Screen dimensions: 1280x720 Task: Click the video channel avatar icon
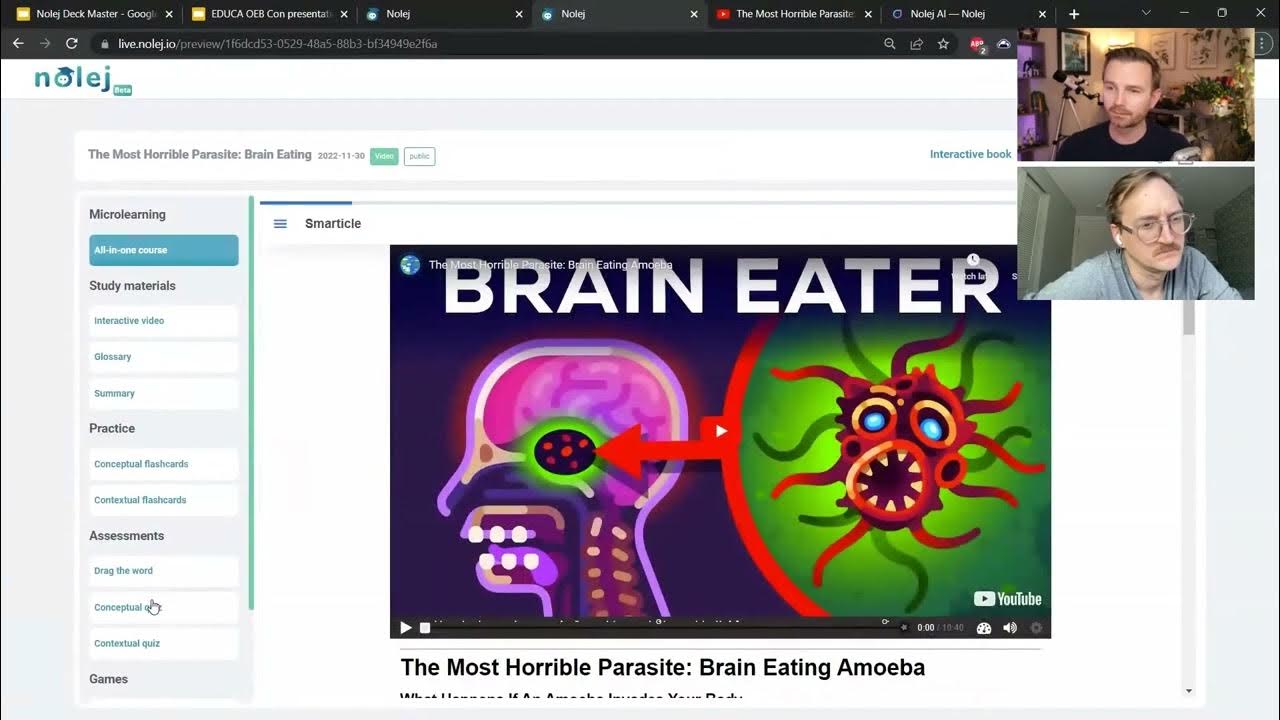pos(410,265)
